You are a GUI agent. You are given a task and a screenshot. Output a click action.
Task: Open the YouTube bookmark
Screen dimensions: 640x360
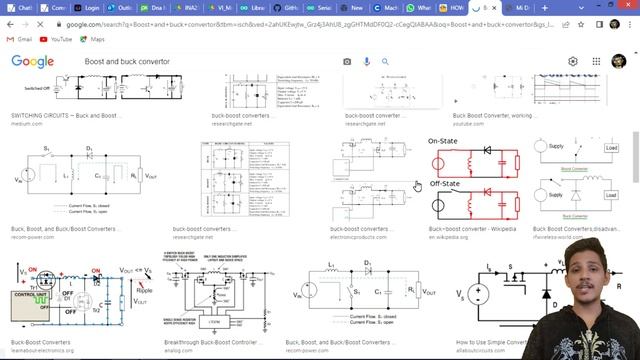[x=56, y=39]
